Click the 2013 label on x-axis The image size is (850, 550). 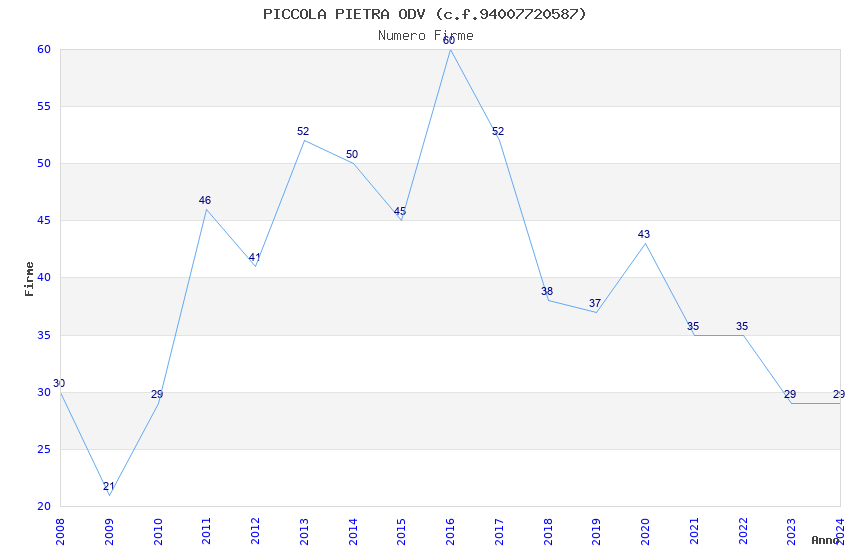coord(304,528)
